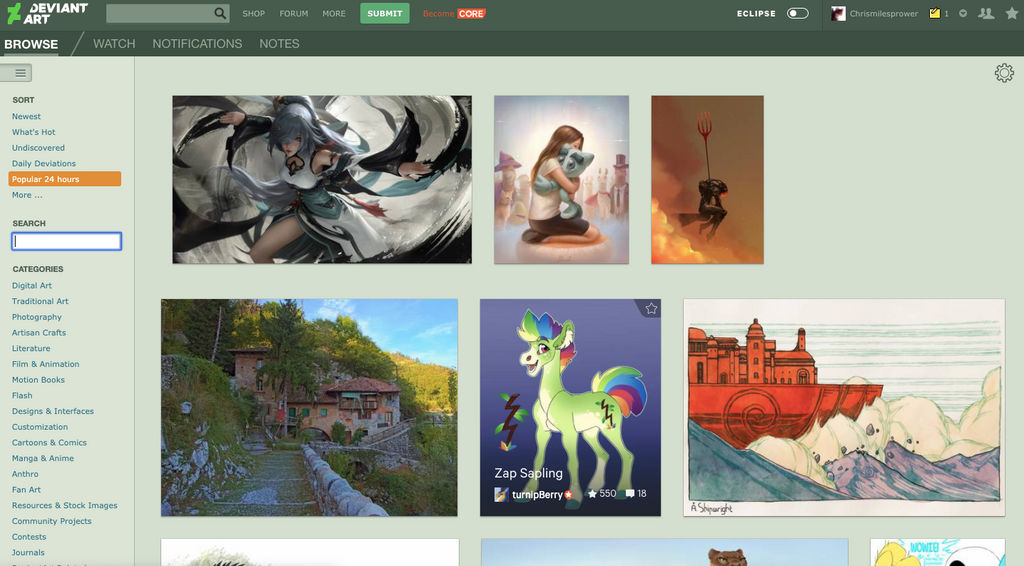Click the Chrismilesprower username

pyautogui.click(x=883, y=13)
